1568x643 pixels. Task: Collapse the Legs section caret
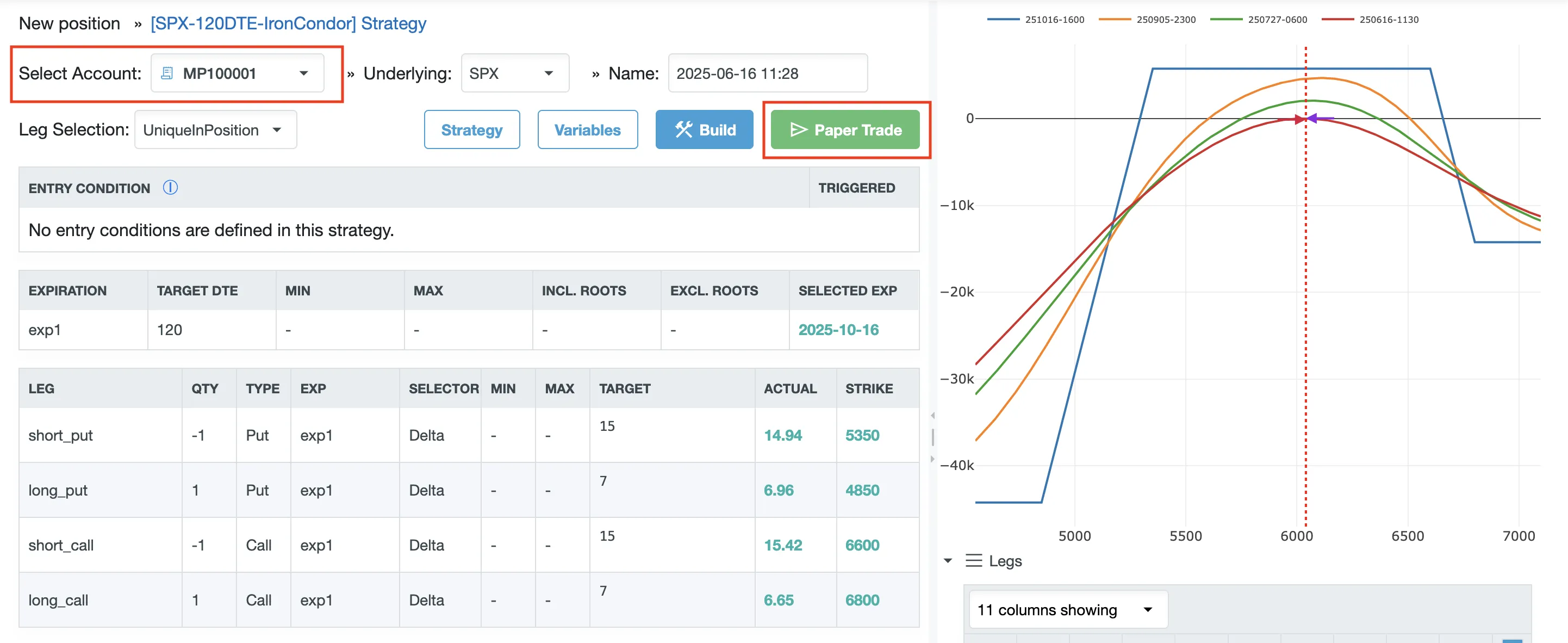[948, 561]
